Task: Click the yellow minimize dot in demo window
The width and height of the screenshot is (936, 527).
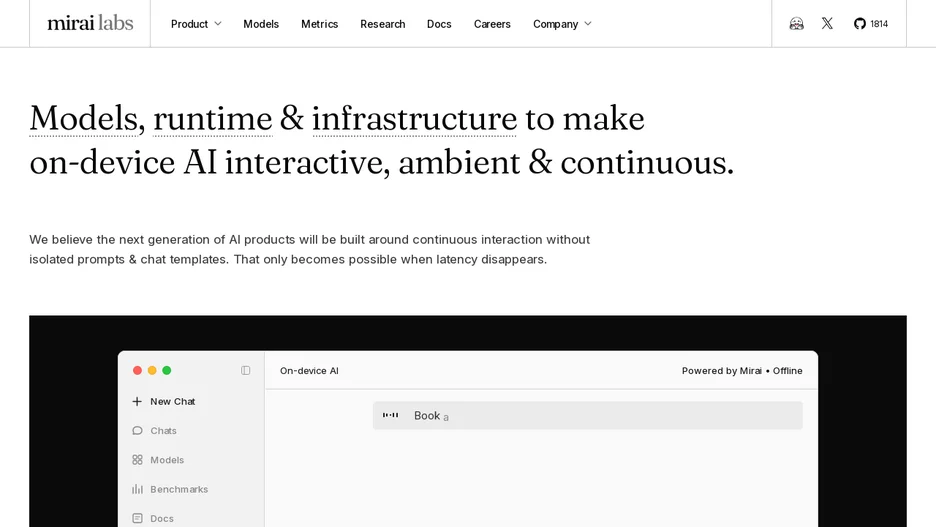Action: [152, 370]
